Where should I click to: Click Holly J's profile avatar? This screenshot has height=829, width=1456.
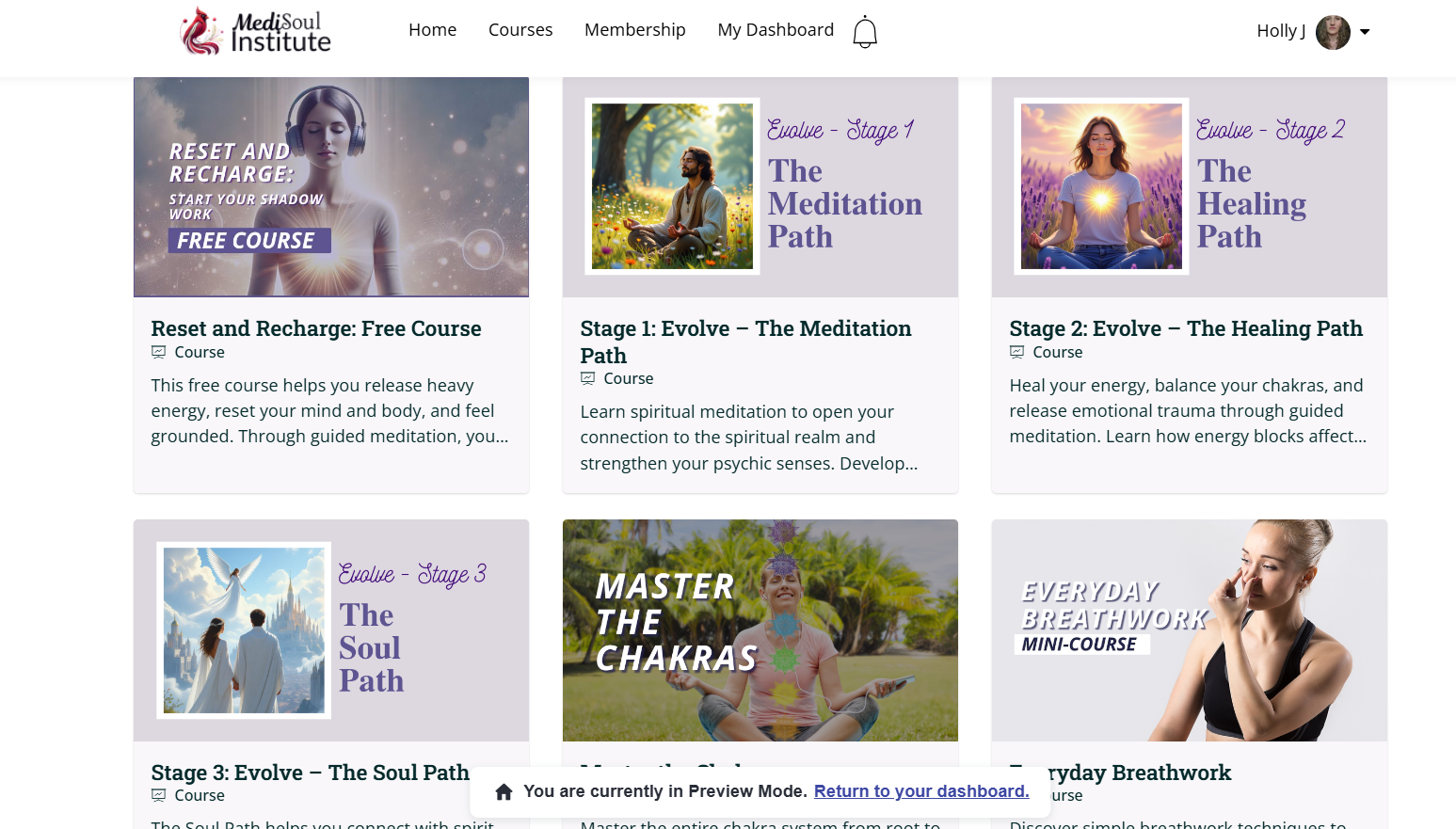(x=1332, y=32)
